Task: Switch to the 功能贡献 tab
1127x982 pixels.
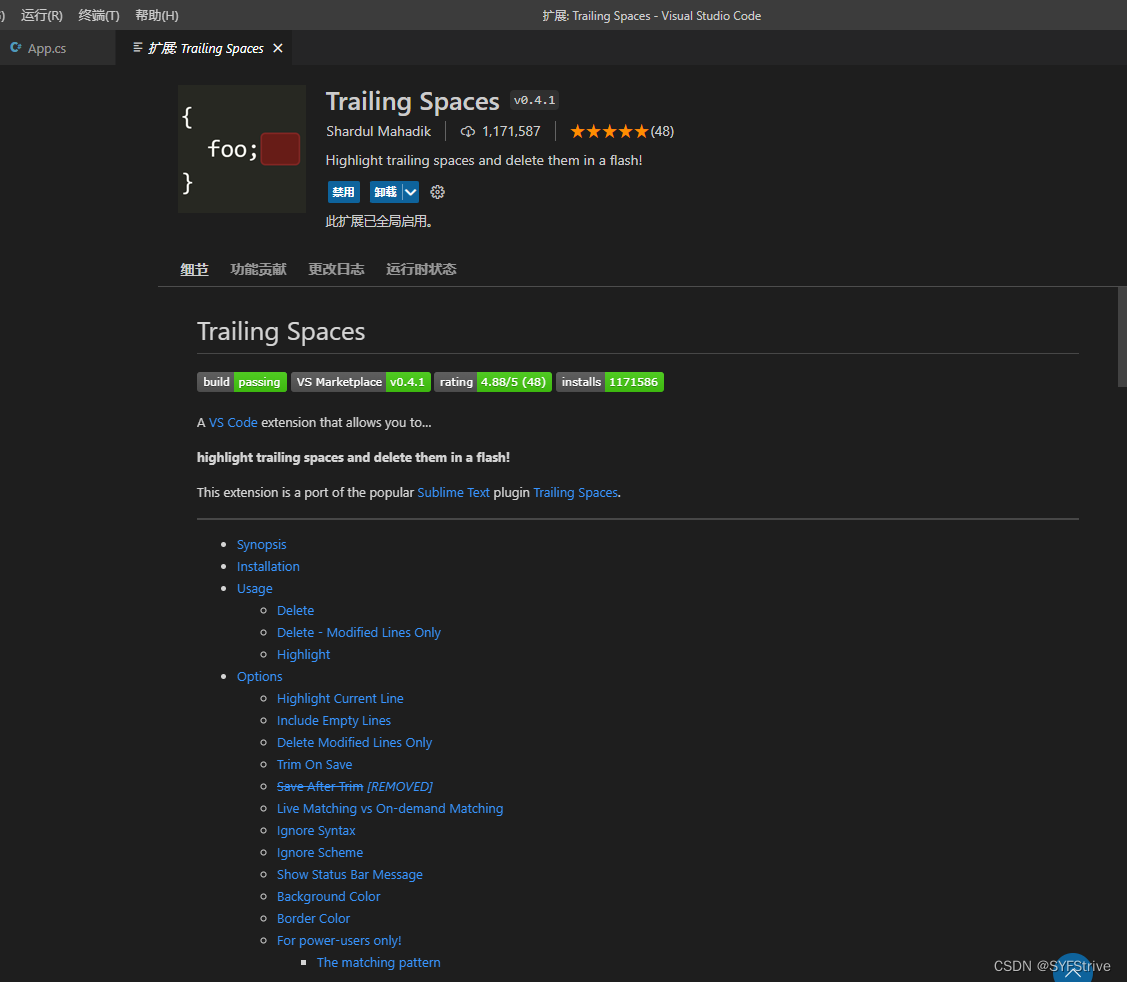Action: (x=258, y=270)
